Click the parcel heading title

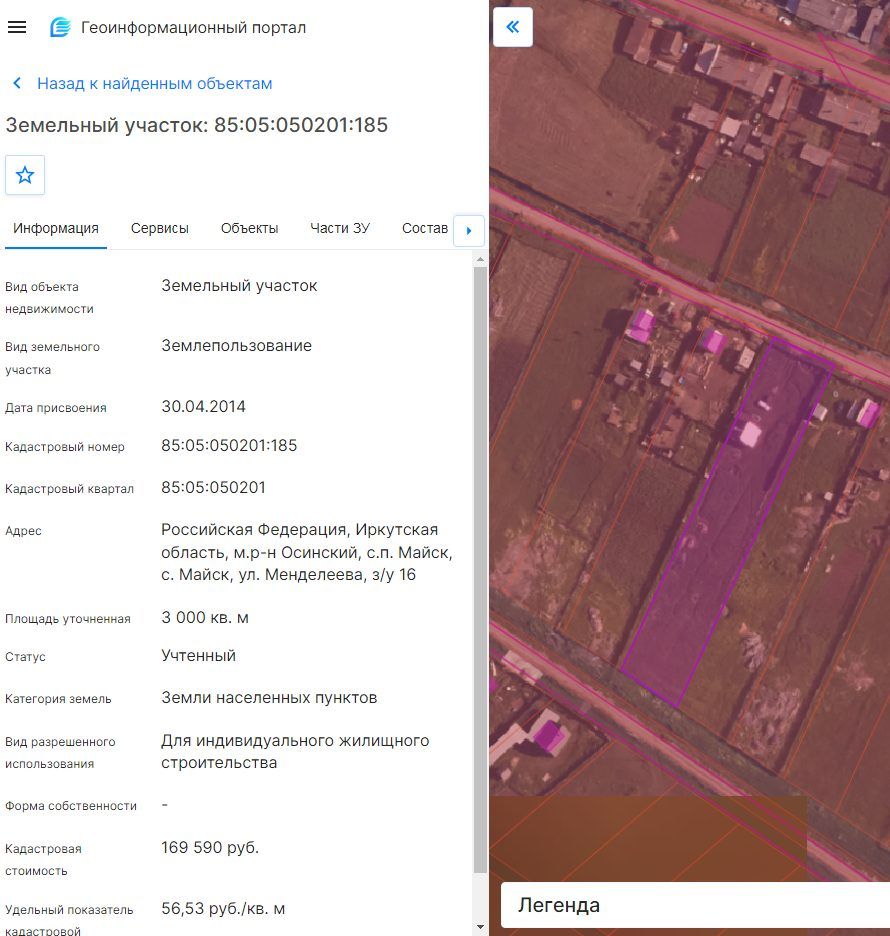tap(197, 125)
